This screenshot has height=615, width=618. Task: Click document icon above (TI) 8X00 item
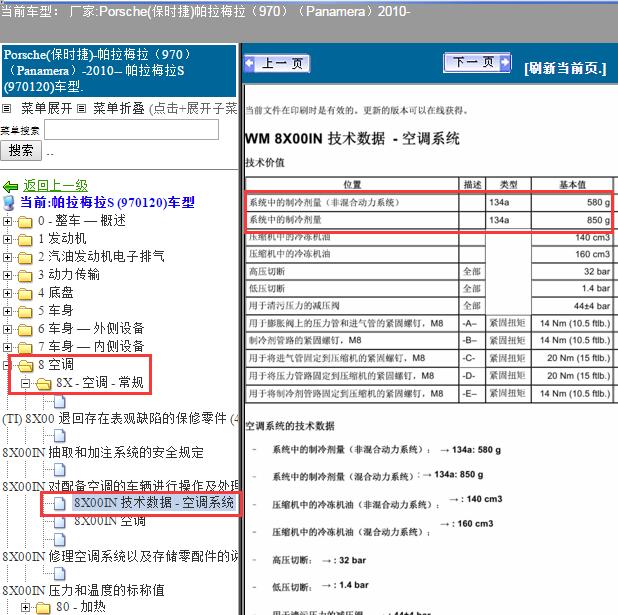60,402
